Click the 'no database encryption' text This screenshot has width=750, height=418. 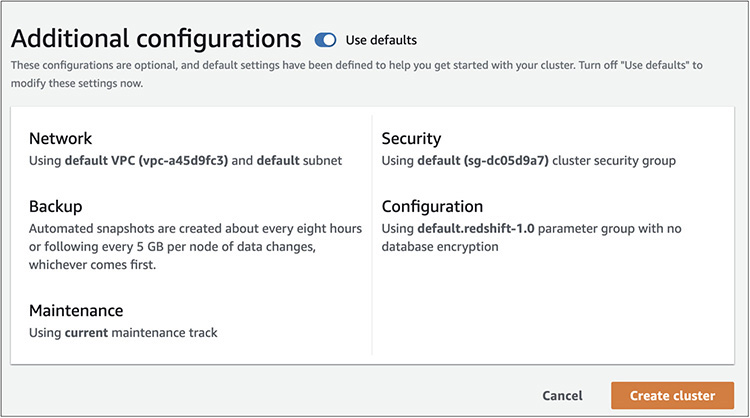pyautogui.click(x=440, y=246)
